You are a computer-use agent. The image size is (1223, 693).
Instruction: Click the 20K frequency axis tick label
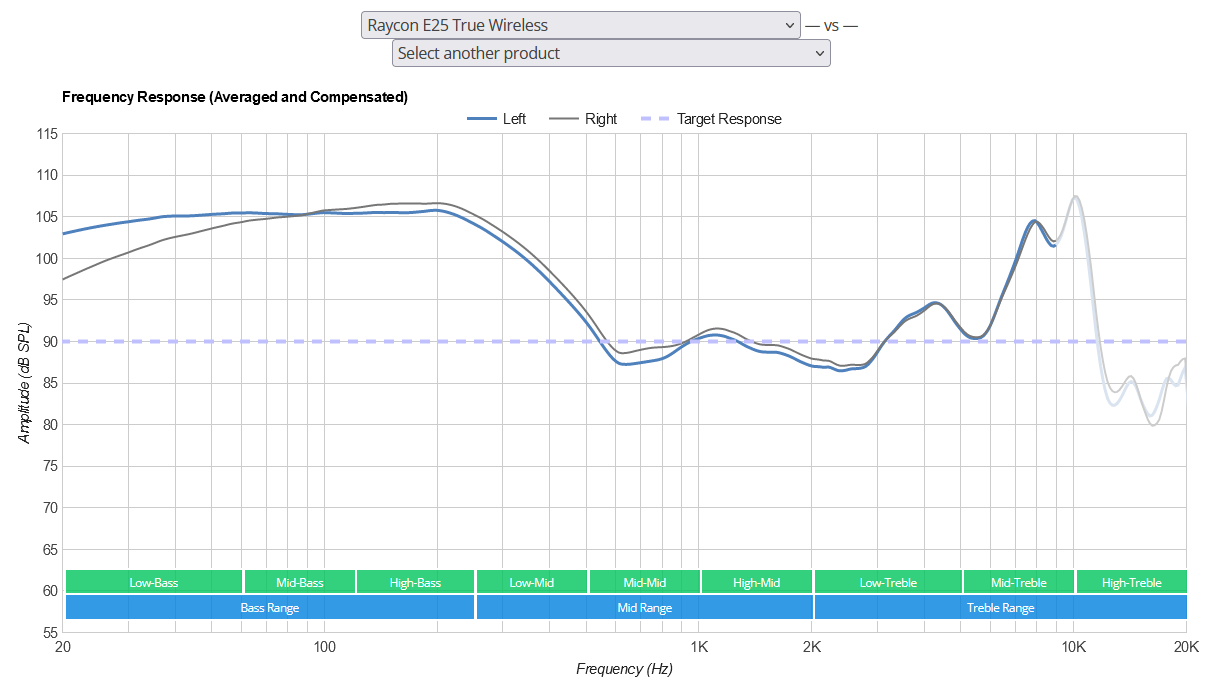point(1186,647)
